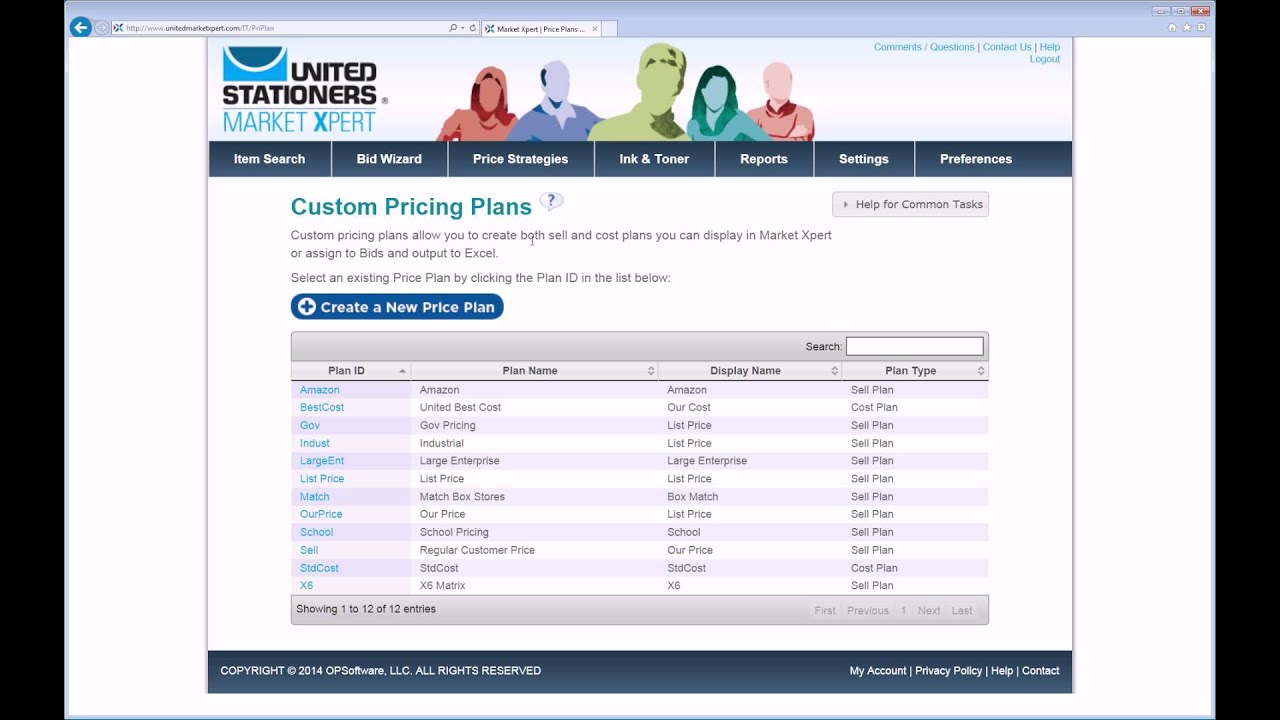
Task: Open the X6 plan ID link
Action: pyautogui.click(x=306, y=586)
